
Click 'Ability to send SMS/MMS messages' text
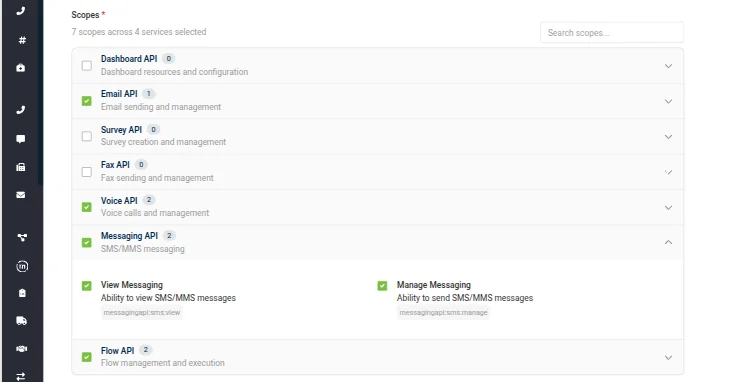click(465, 298)
